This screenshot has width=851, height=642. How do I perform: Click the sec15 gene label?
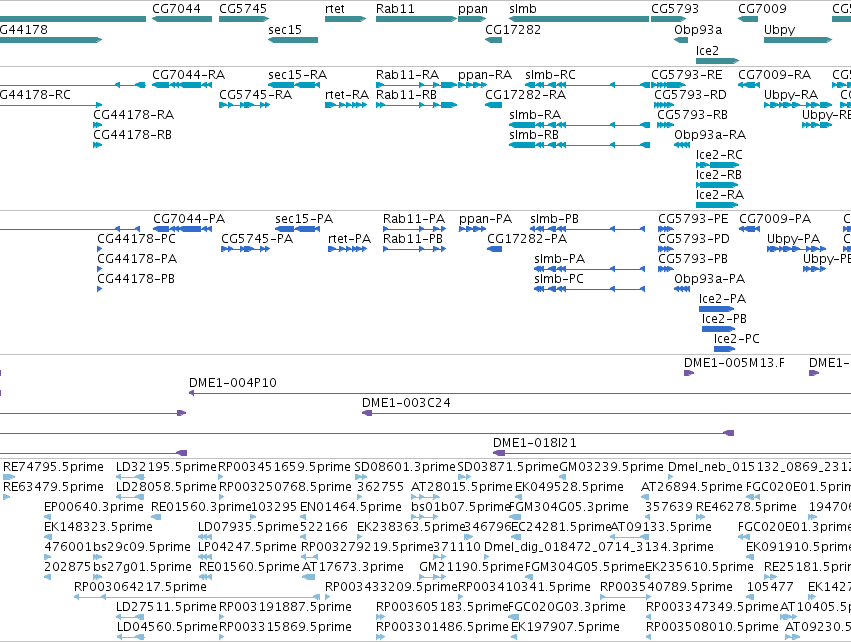284,29
